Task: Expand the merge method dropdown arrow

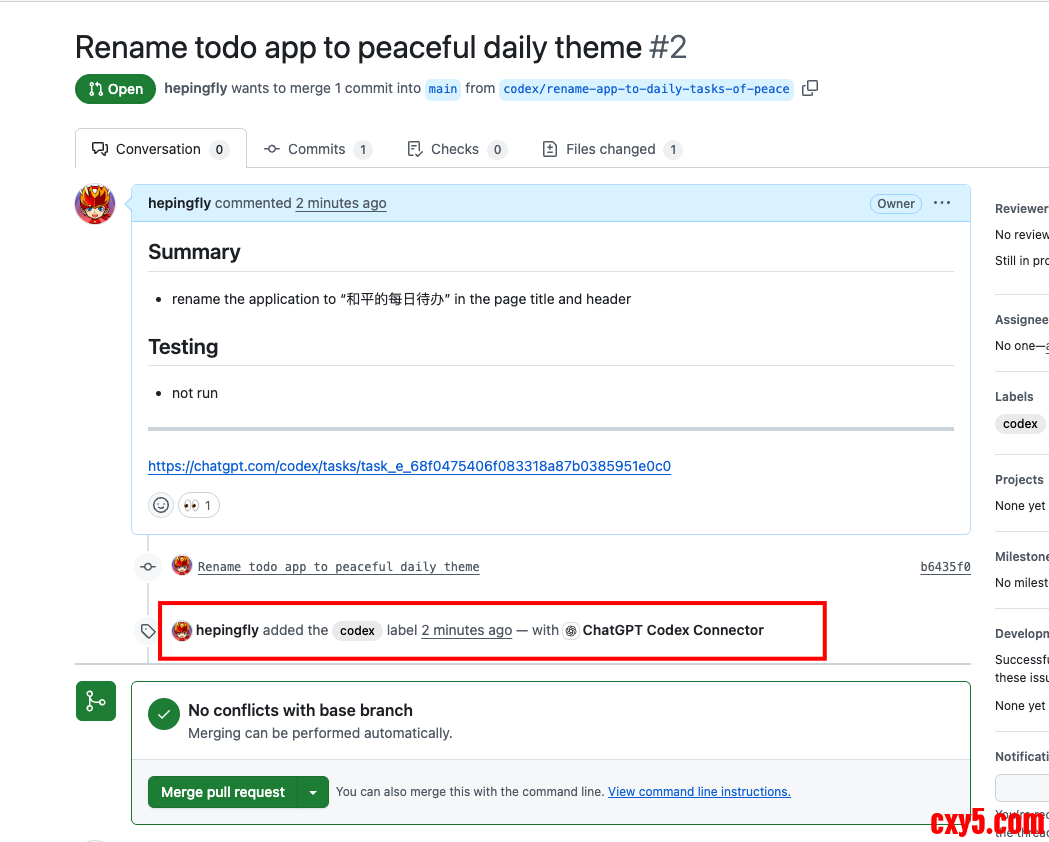Action: coord(313,792)
